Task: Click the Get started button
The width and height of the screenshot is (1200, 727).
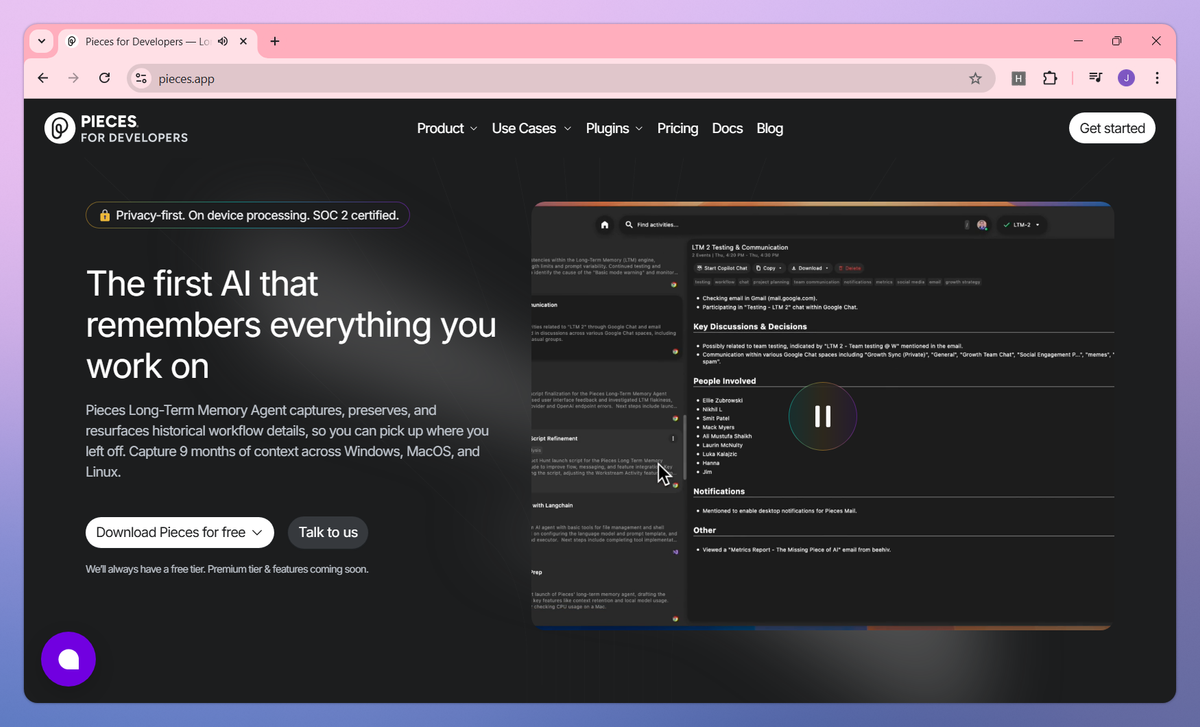Action: (x=1112, y=128)
